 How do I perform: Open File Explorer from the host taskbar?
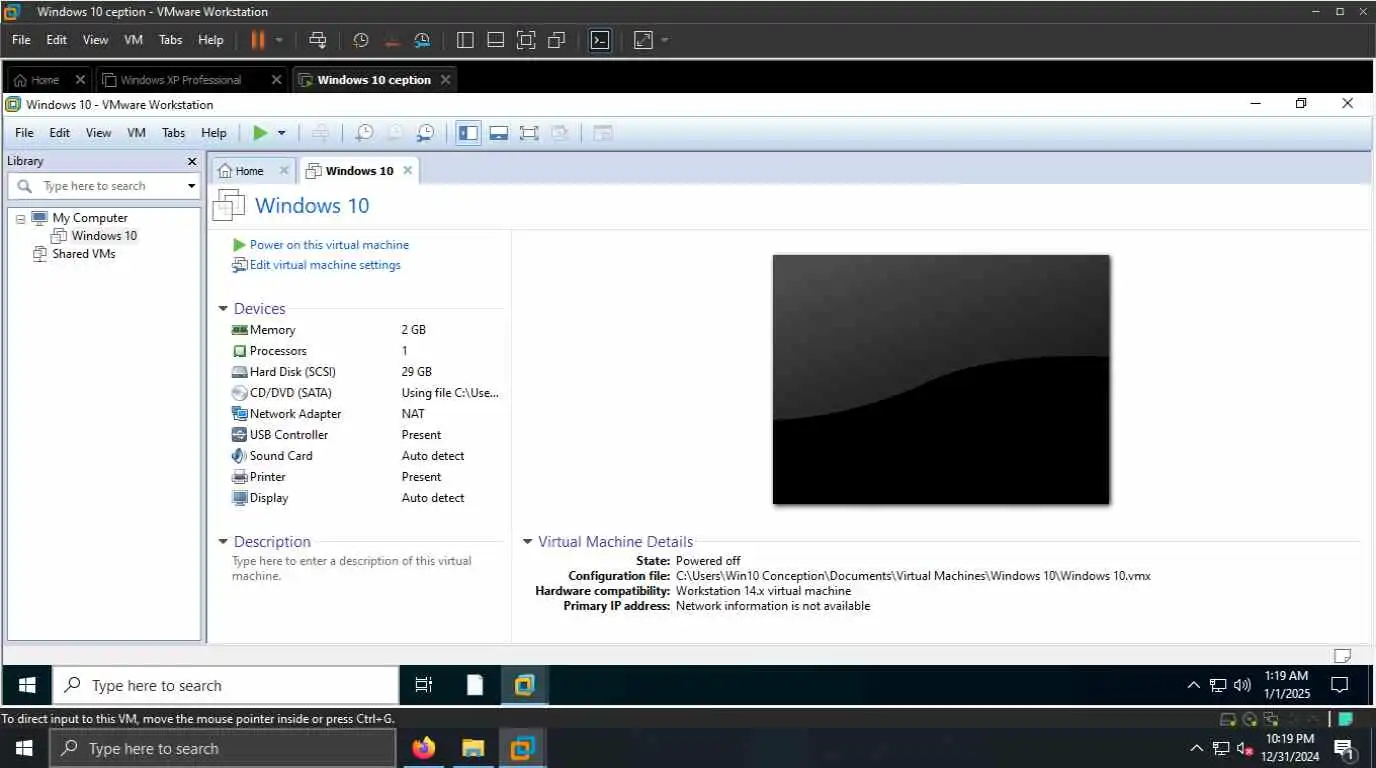pos(473,748)
